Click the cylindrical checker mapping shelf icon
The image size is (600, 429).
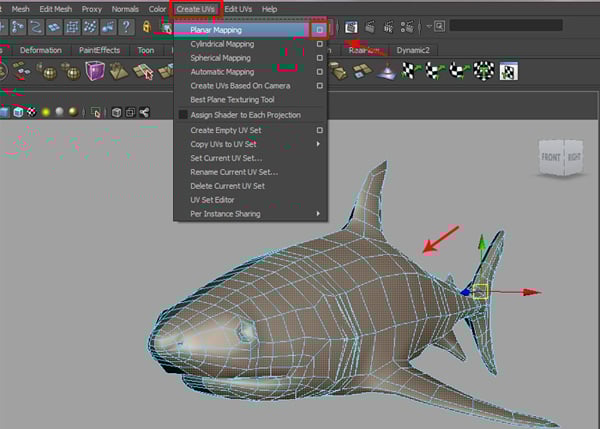coord(435,71)
